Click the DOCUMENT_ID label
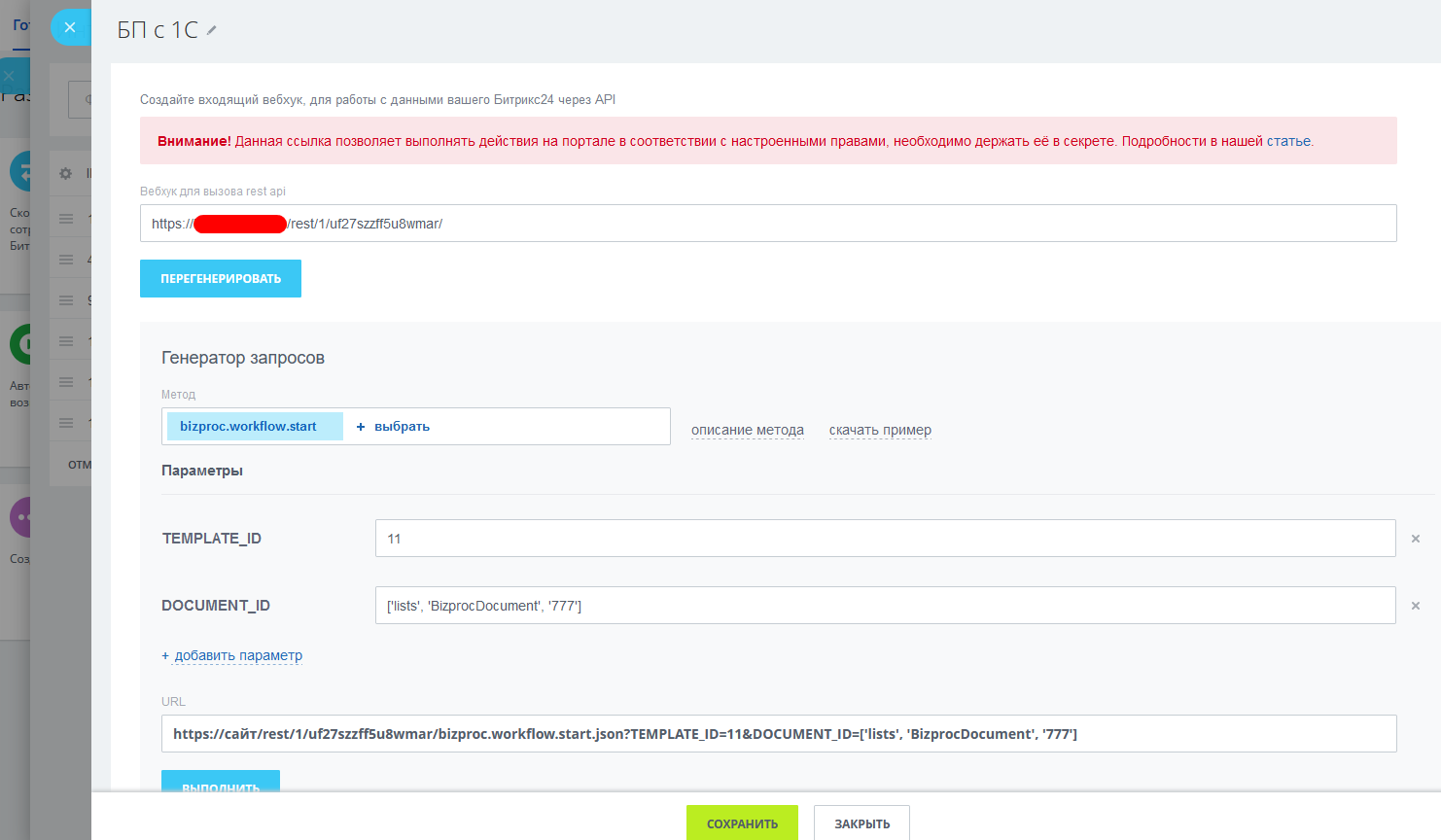 (216, 606)
